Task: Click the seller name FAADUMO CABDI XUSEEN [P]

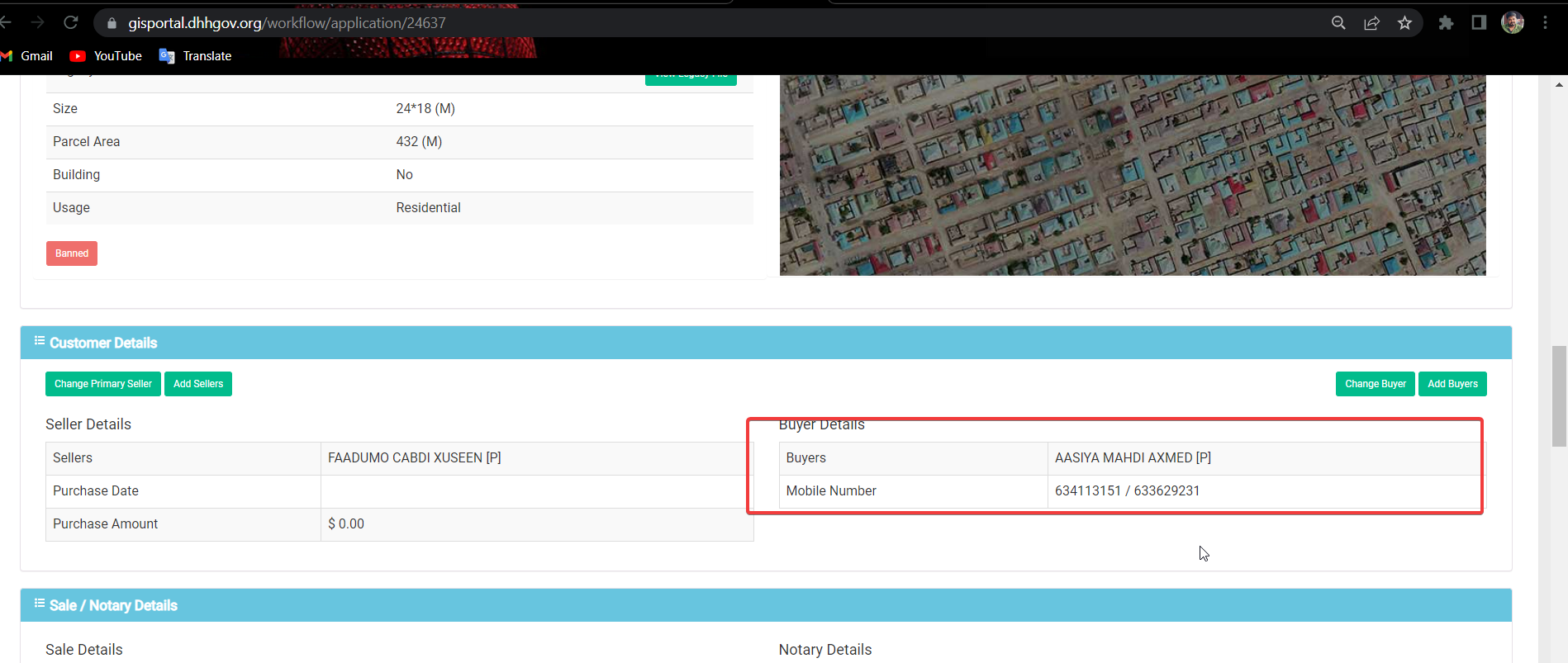Action: tap(415, 458)
